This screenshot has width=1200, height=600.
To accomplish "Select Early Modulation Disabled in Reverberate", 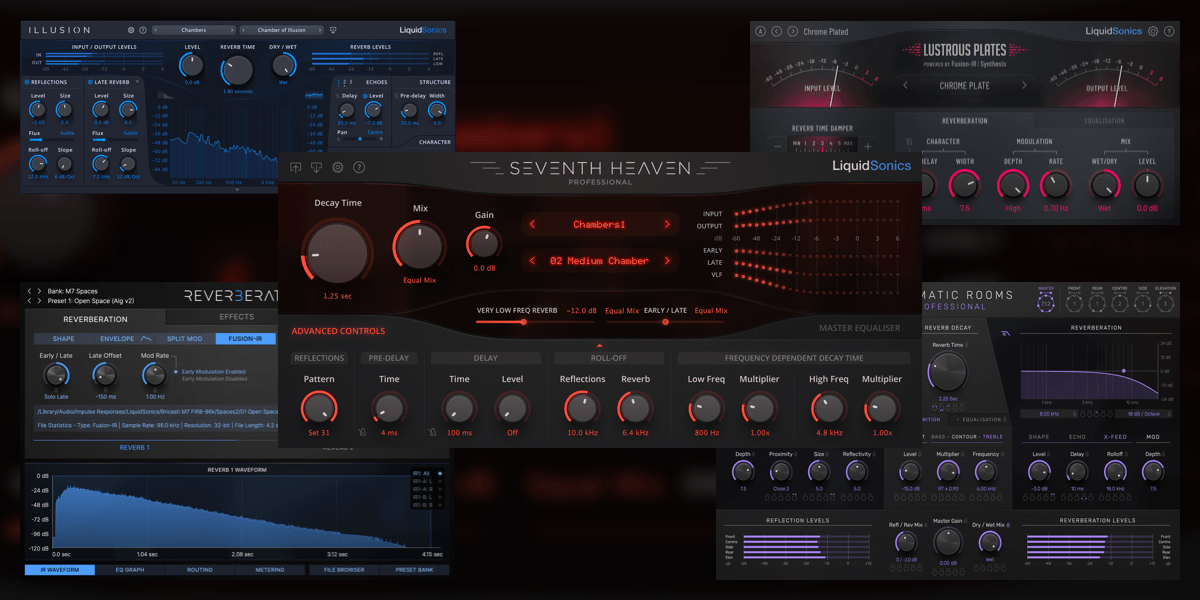I will (176, 379).
